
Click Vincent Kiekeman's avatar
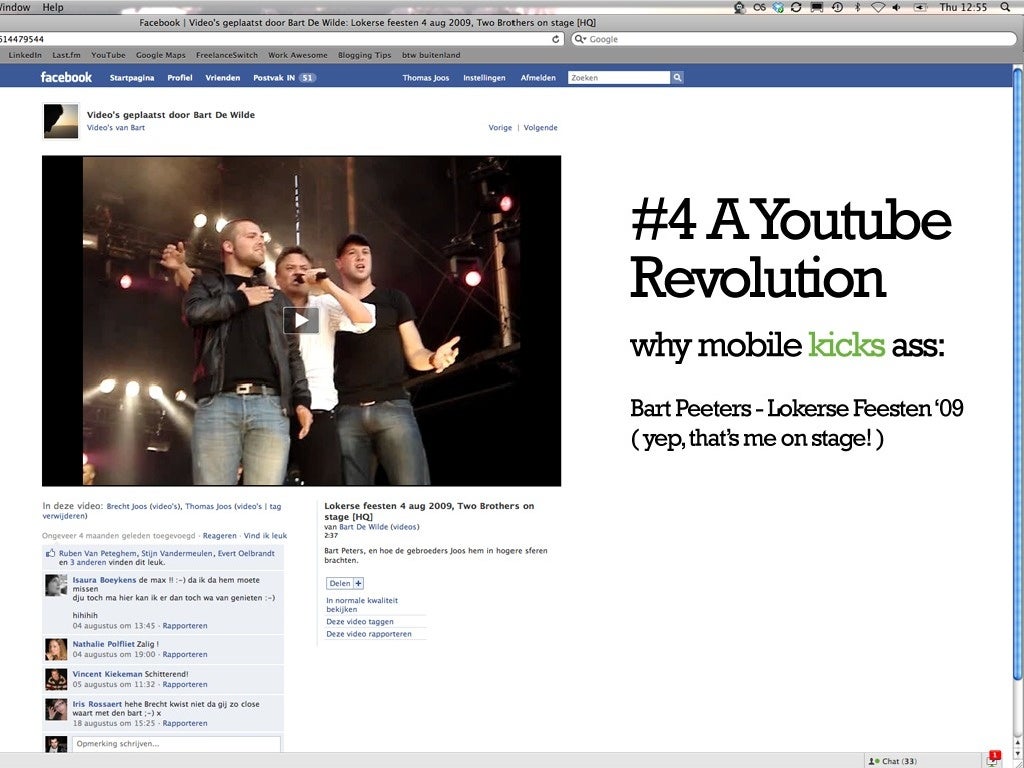coord(56,679)
